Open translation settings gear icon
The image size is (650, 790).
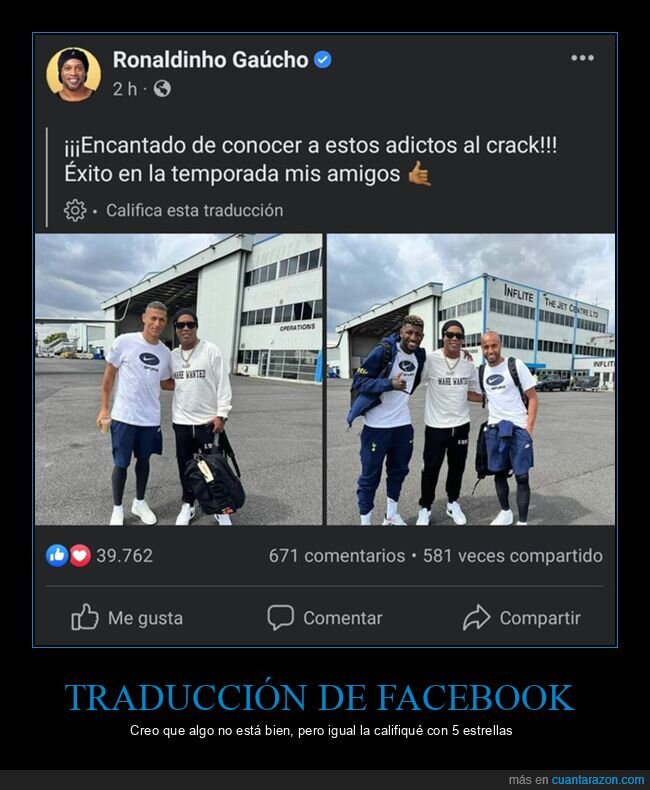click(x=75, y=210)
